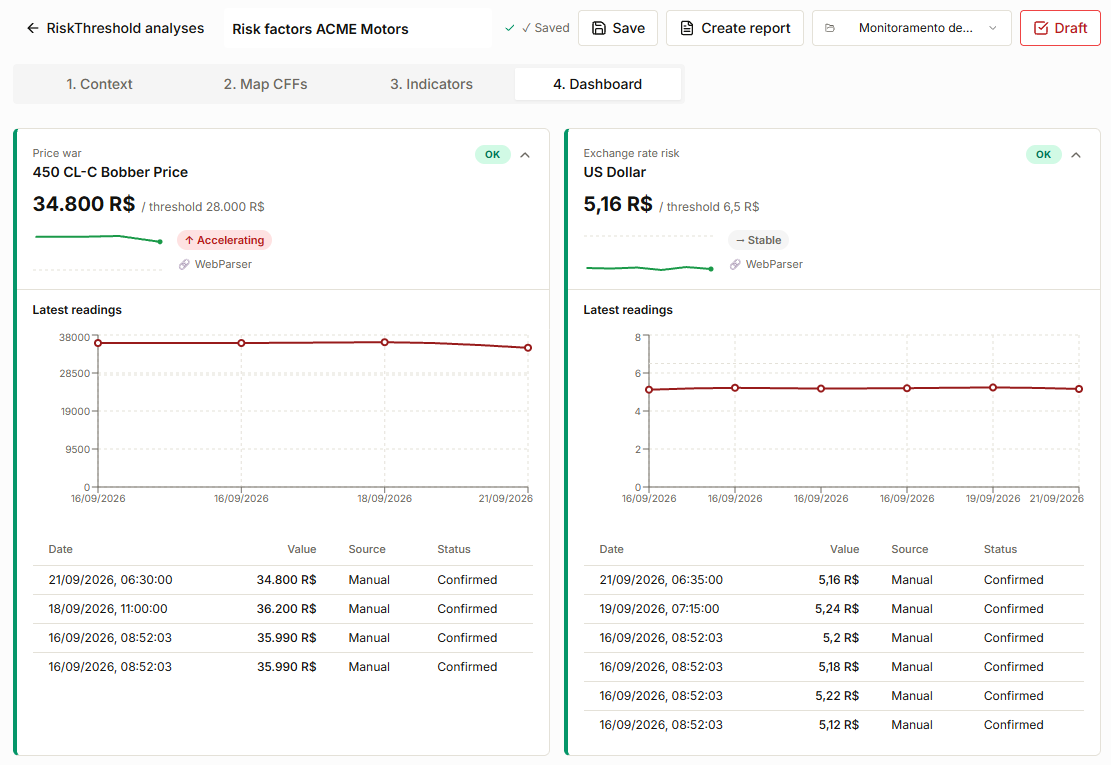Open the Monitoramento de... dropdown
Viewport: 1111px width, 765px height.
click(x=911, y=28)
